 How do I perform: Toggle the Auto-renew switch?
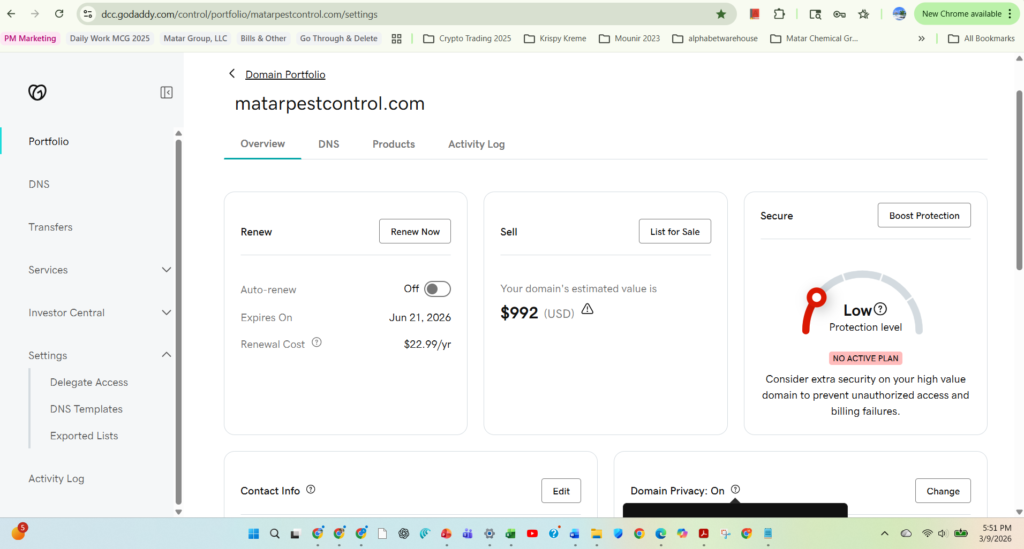click(x=437, y=289)
